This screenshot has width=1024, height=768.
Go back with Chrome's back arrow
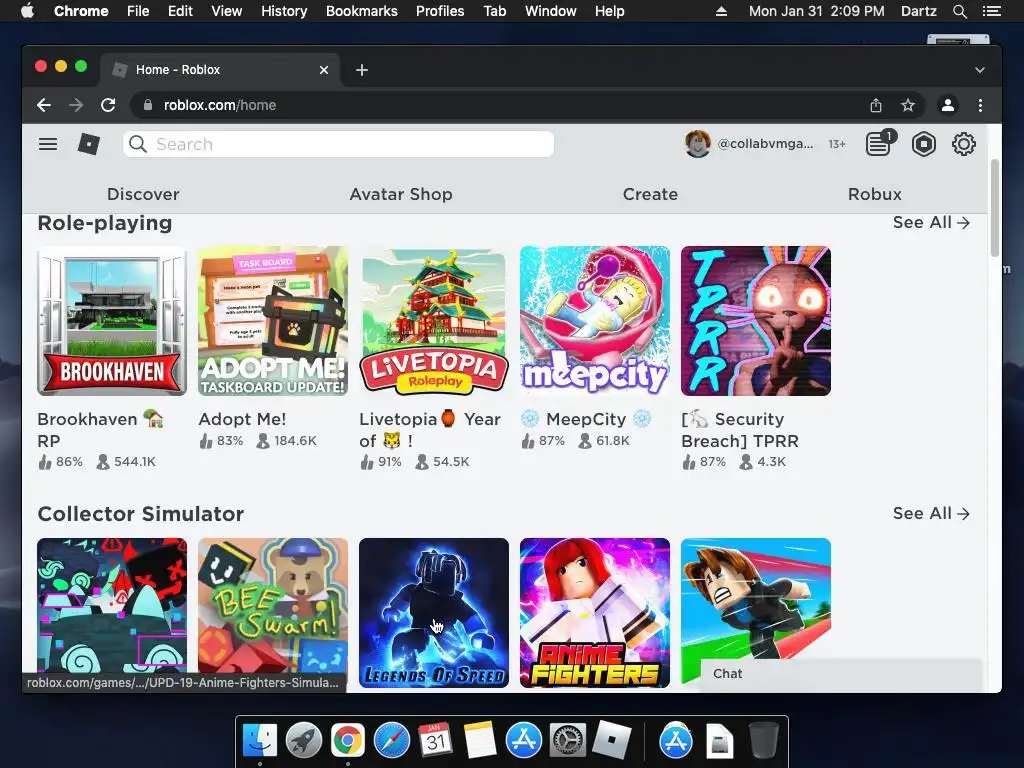pos(44,105)
